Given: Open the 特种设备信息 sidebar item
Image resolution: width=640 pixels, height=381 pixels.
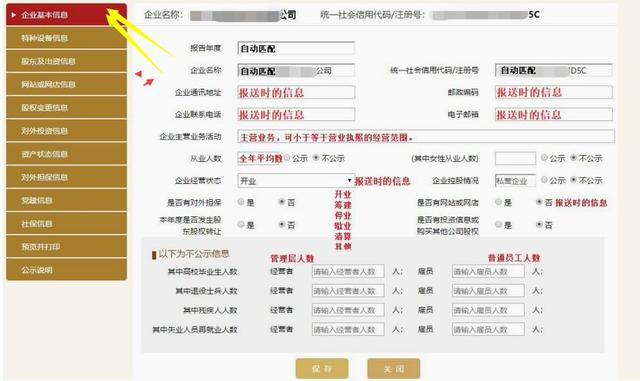Looking at the screenshot, I should (x=66, y=38).
